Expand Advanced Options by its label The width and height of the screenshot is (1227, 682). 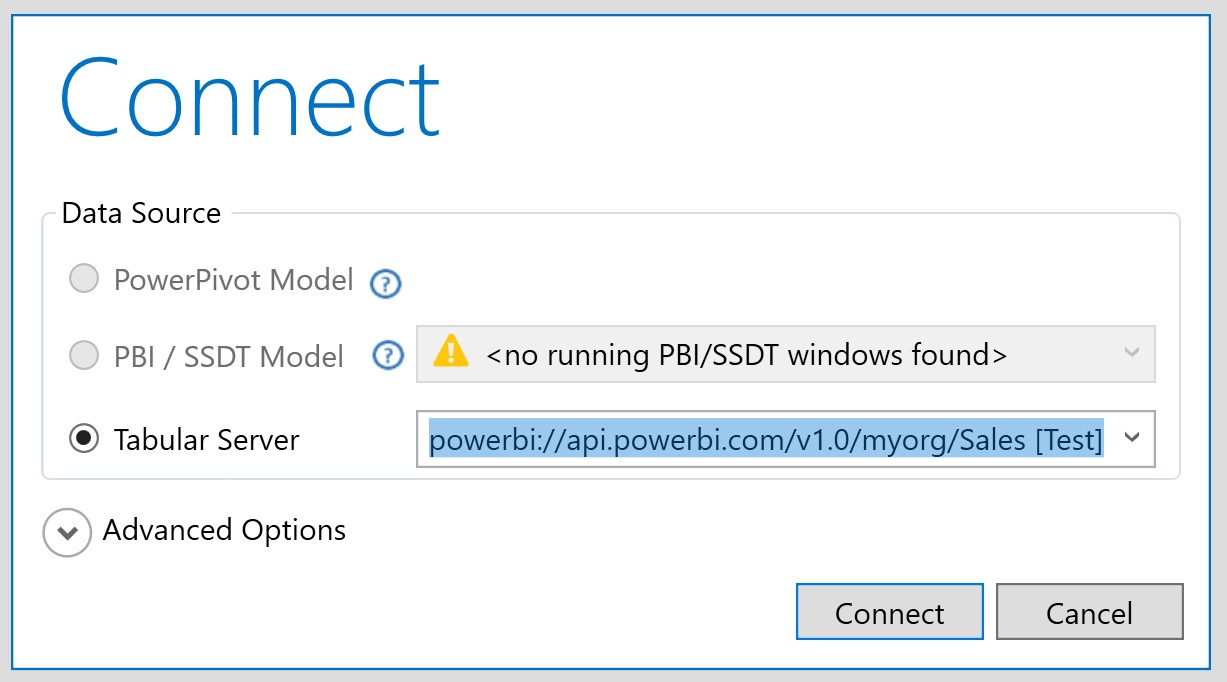tap(224, 530)
